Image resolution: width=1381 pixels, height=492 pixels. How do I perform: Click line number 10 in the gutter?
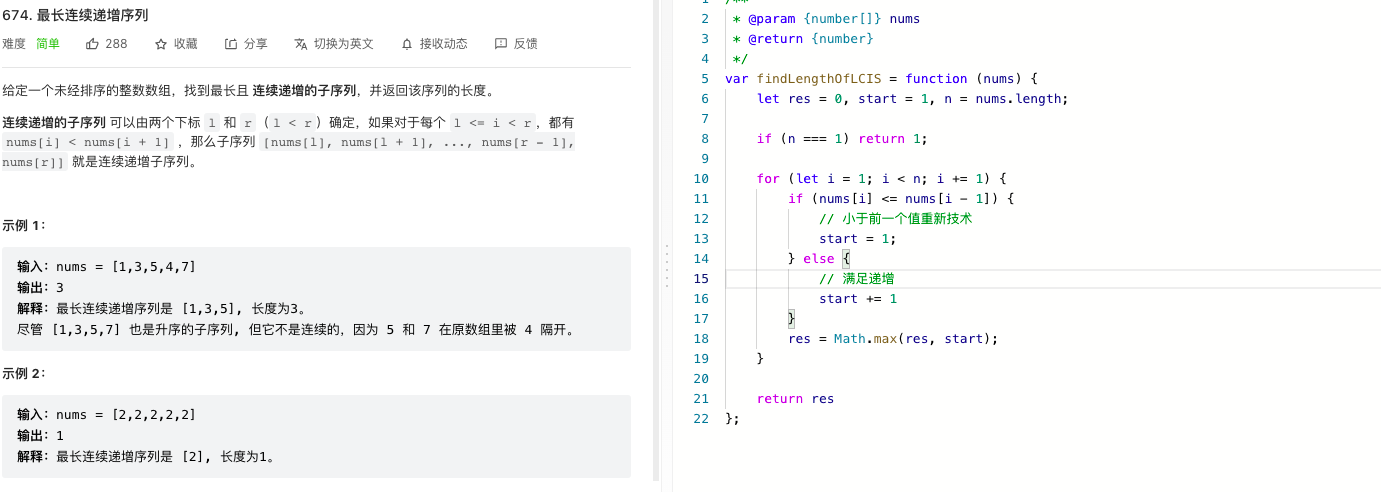click(700, 179)
